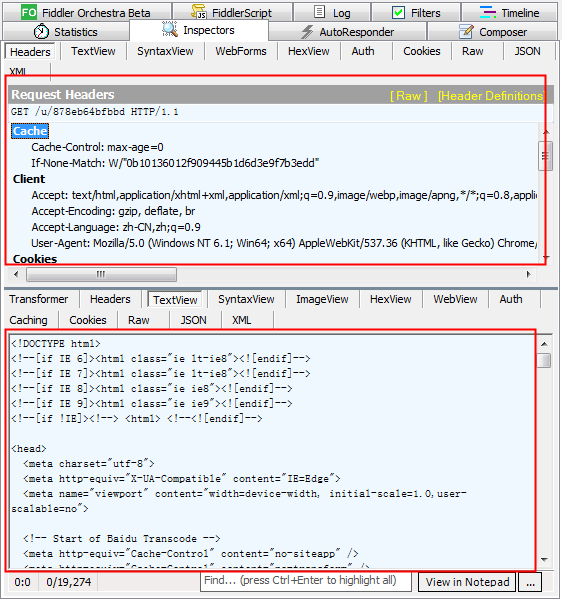Click the FiddlerScript JS scroll icon
562x600 pixels.
coord(199,12)
